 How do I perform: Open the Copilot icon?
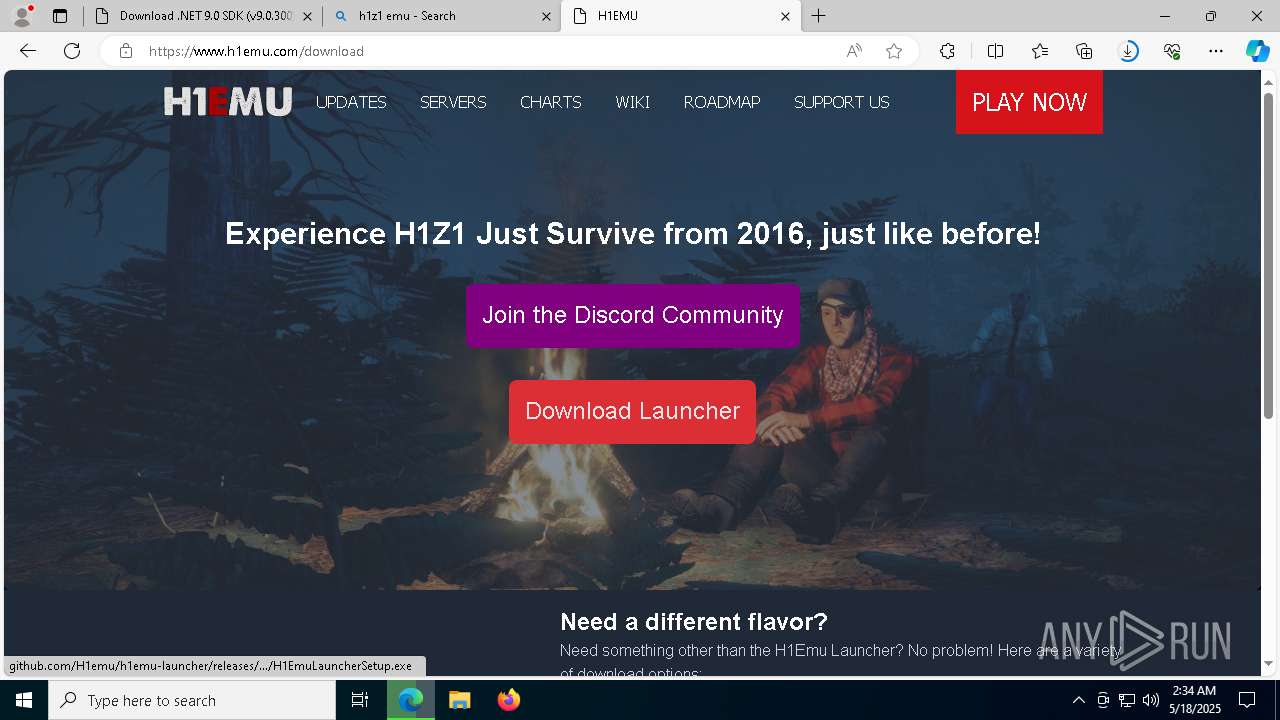point(1257,51)
